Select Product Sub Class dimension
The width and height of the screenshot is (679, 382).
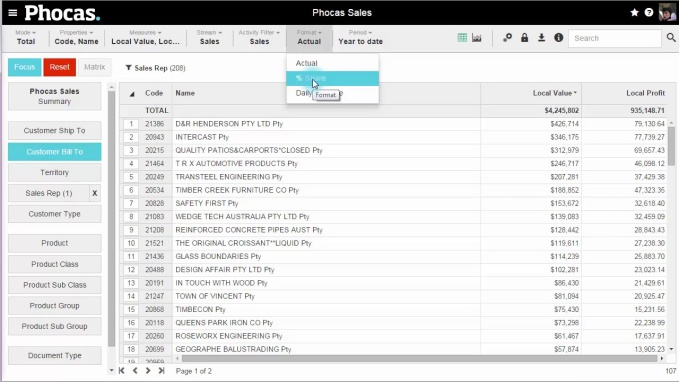[55, 285]
